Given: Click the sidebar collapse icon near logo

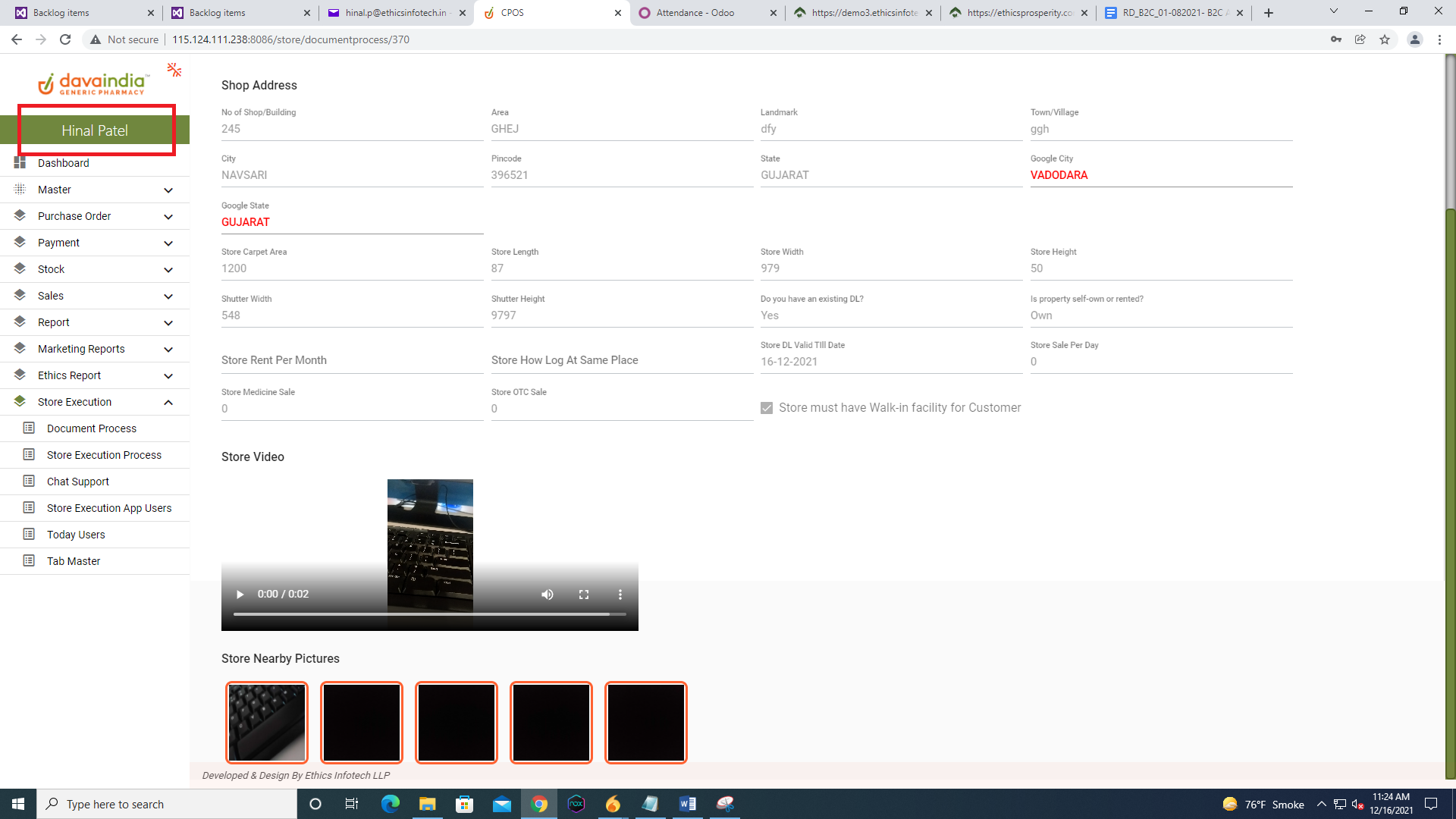Looking at the screenshot, I should coord(174,71).
